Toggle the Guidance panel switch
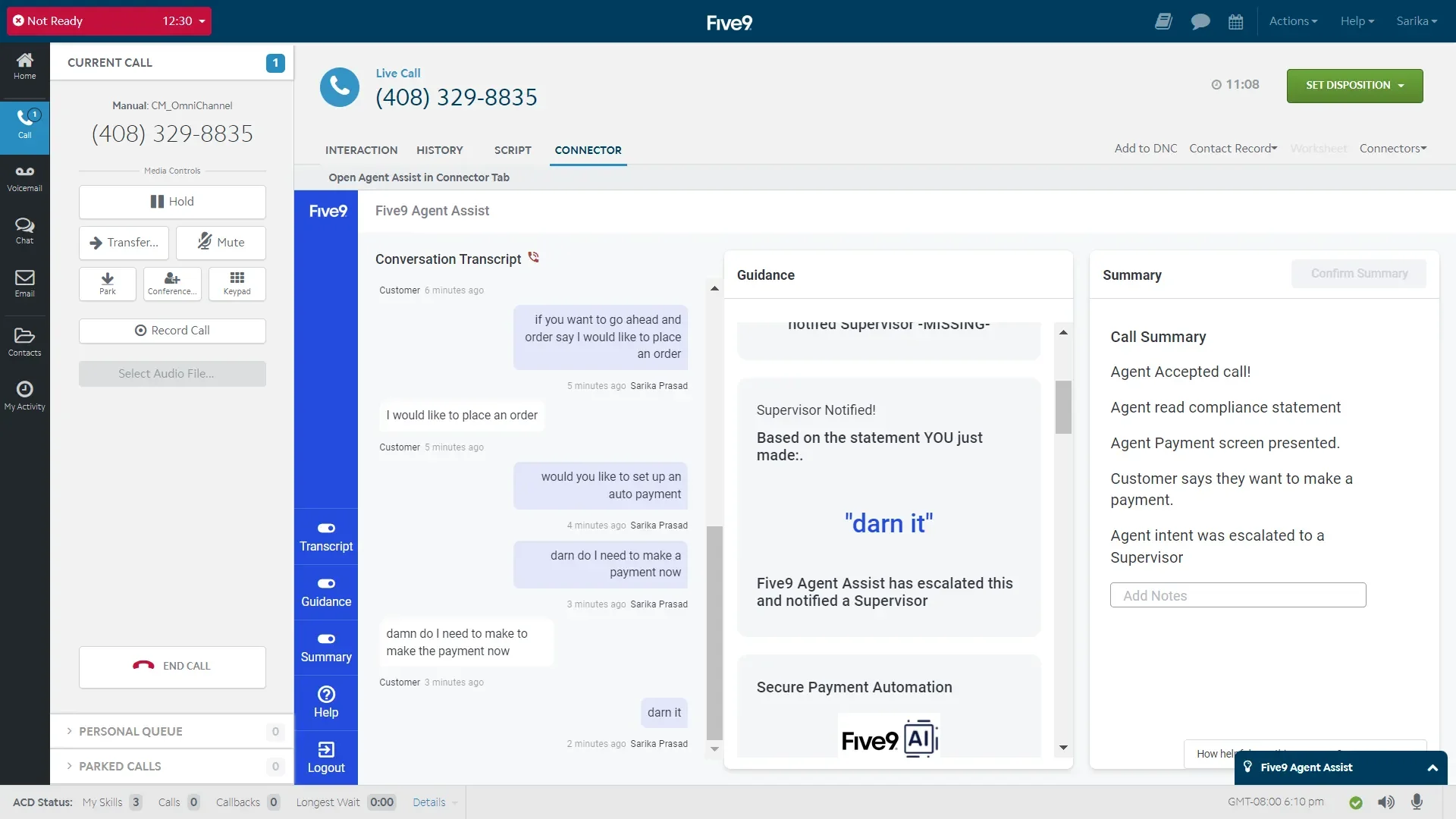Screen dimensions: 1456x819 tap(326, 583)
